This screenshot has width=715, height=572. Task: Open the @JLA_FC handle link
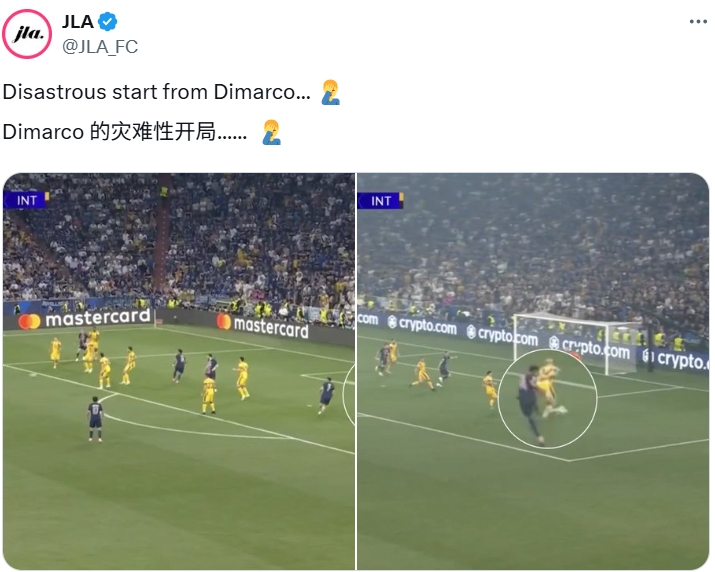coord(99,47)
